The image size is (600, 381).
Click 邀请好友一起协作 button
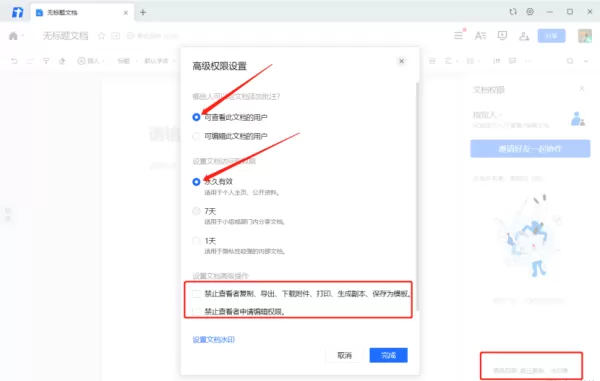coord(530,148)
